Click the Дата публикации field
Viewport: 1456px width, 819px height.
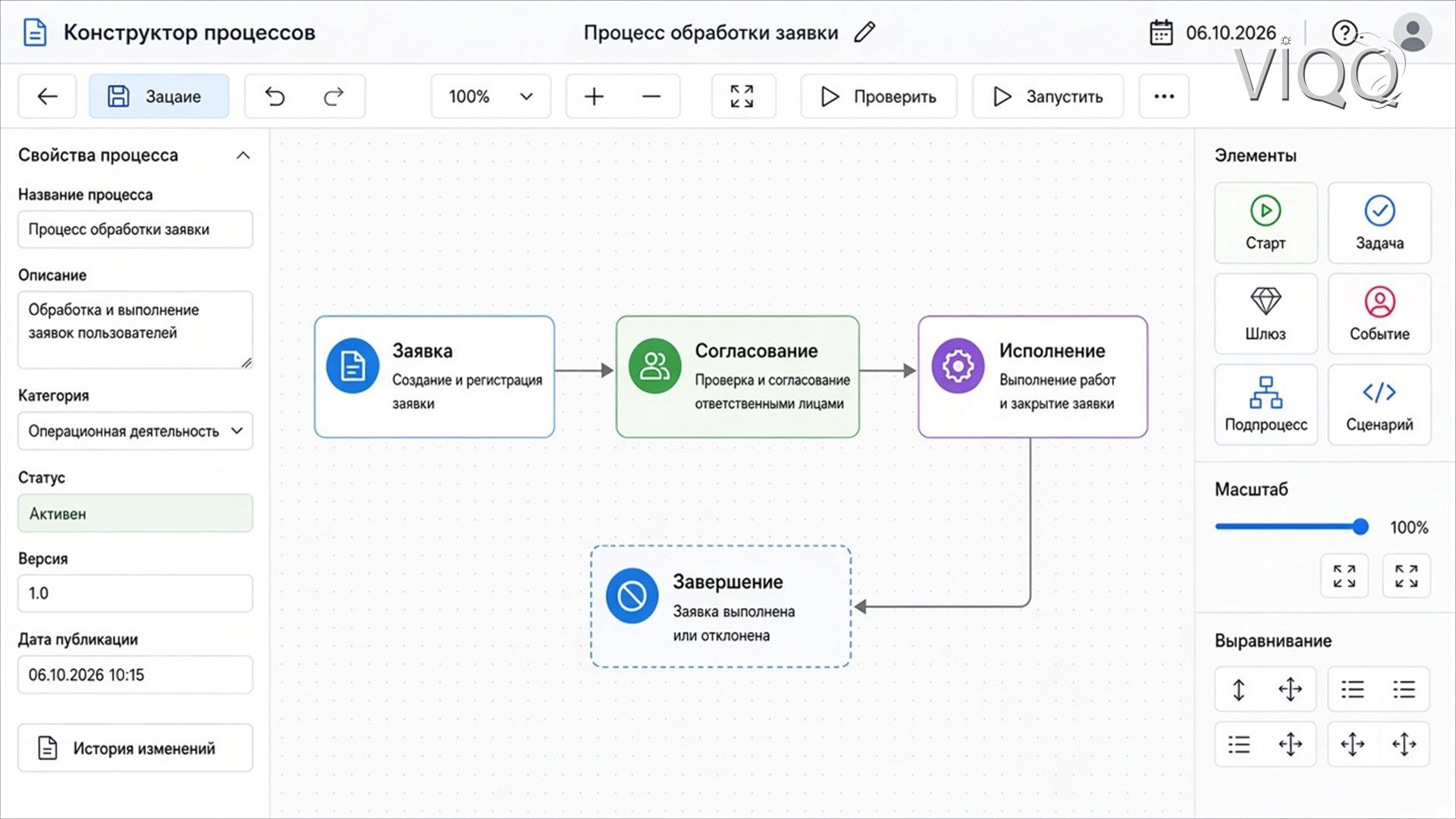click(135, 674)
